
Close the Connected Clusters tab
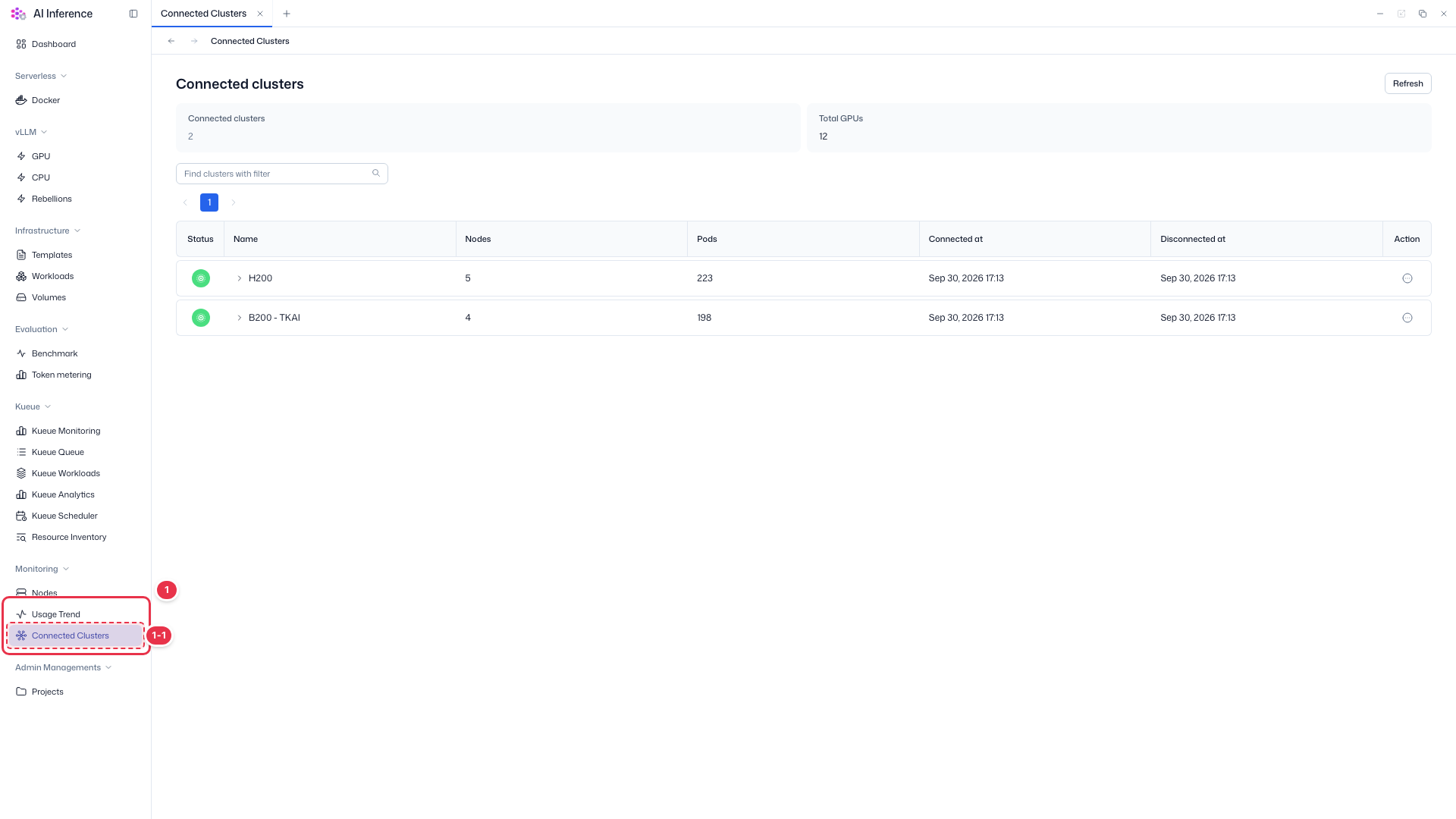coord(260,14)
